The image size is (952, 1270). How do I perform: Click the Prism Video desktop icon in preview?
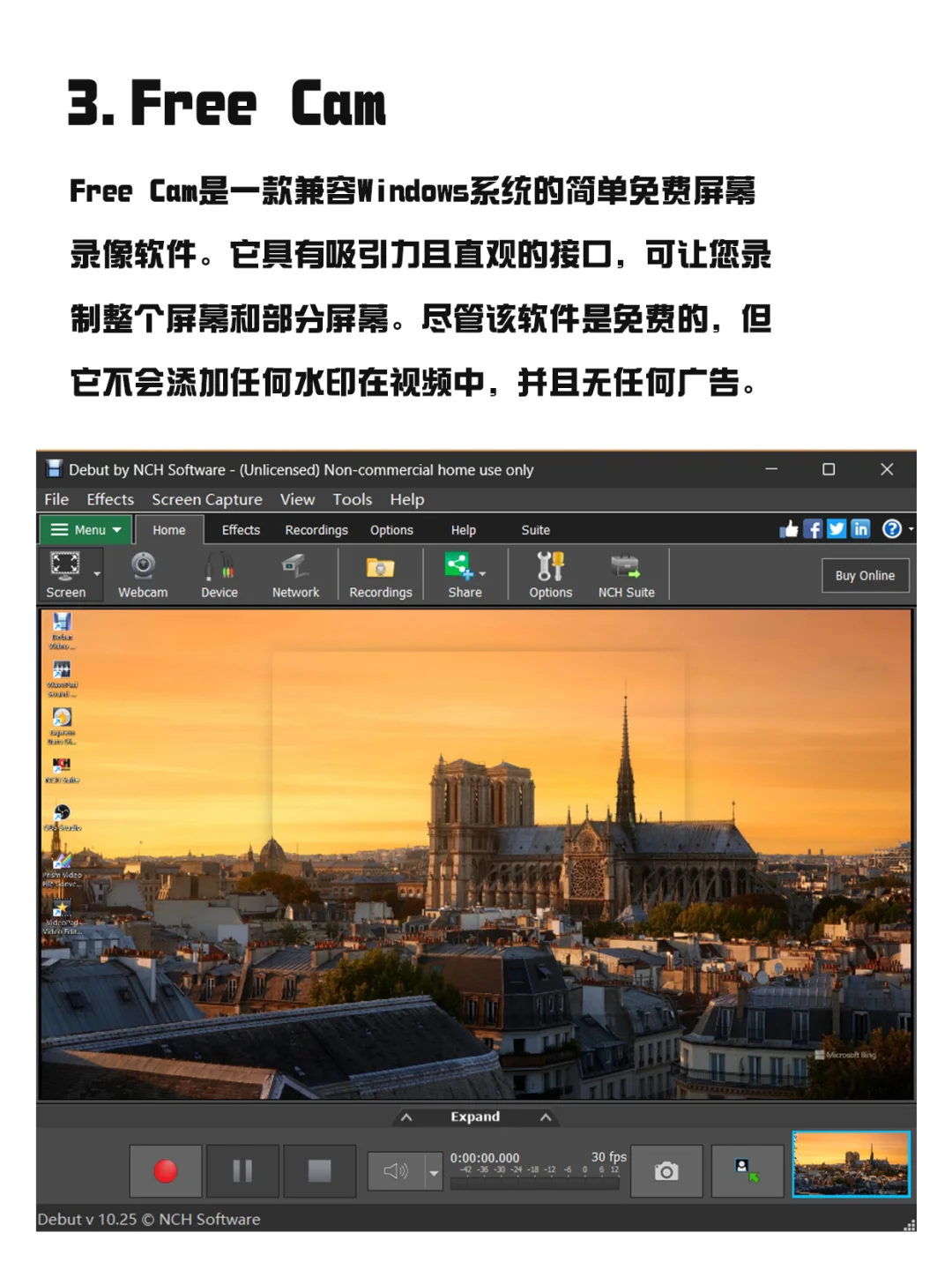pyautogui.click(x=62, y=870)
